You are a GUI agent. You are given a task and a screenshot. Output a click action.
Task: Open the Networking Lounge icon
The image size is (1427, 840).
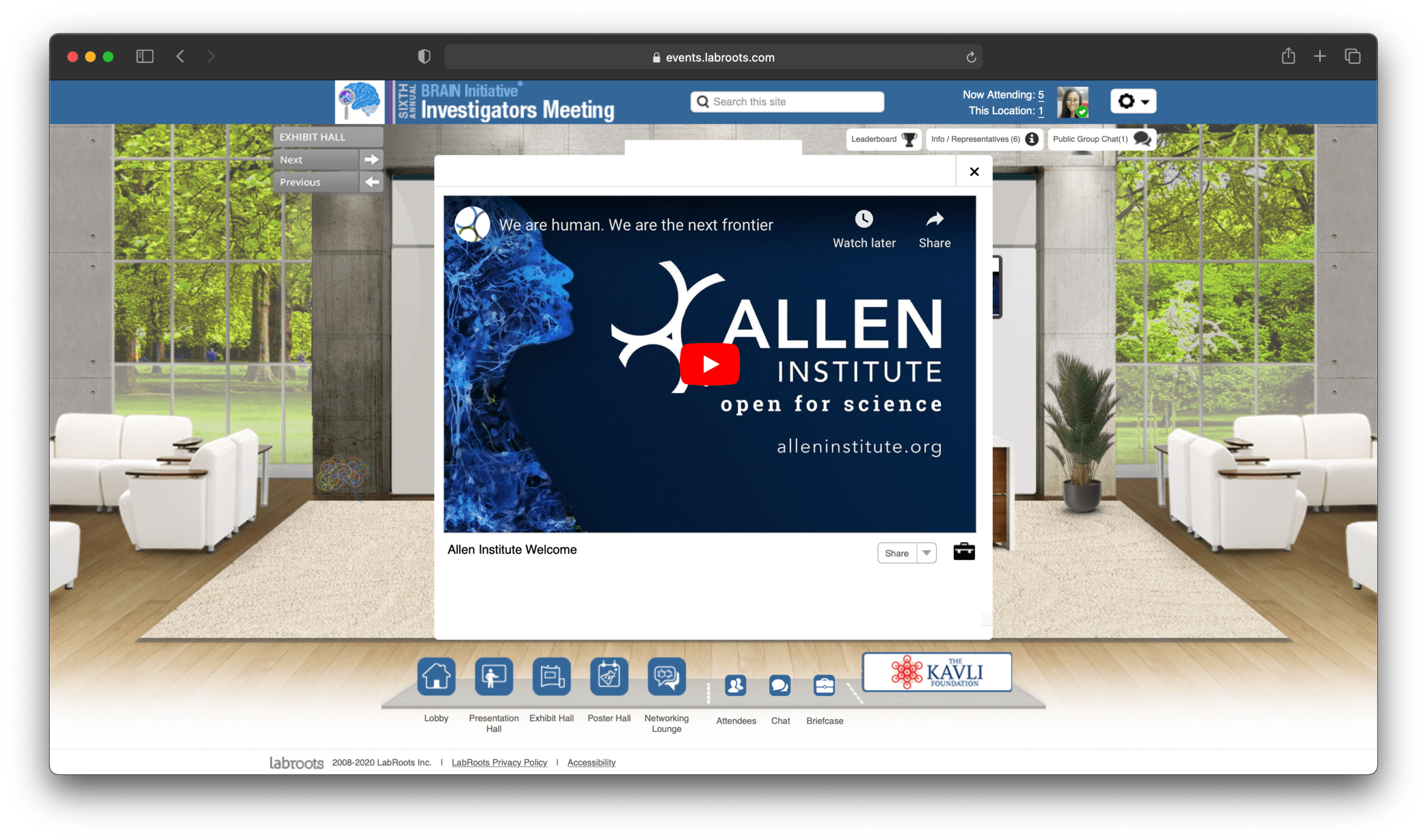(x=667, y=676)
